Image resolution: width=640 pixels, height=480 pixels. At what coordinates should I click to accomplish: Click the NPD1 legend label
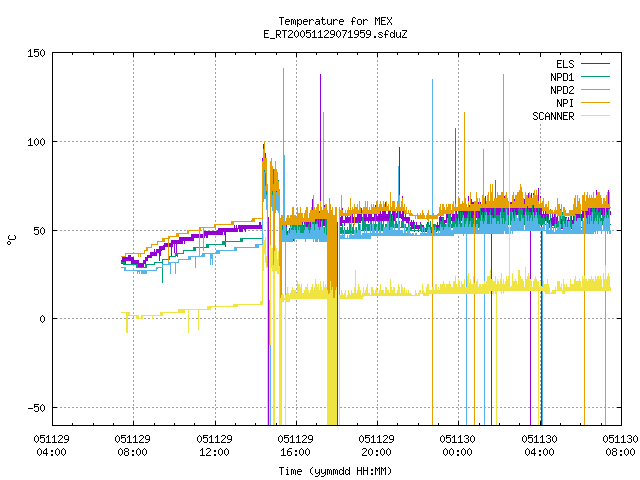point(562,77)
